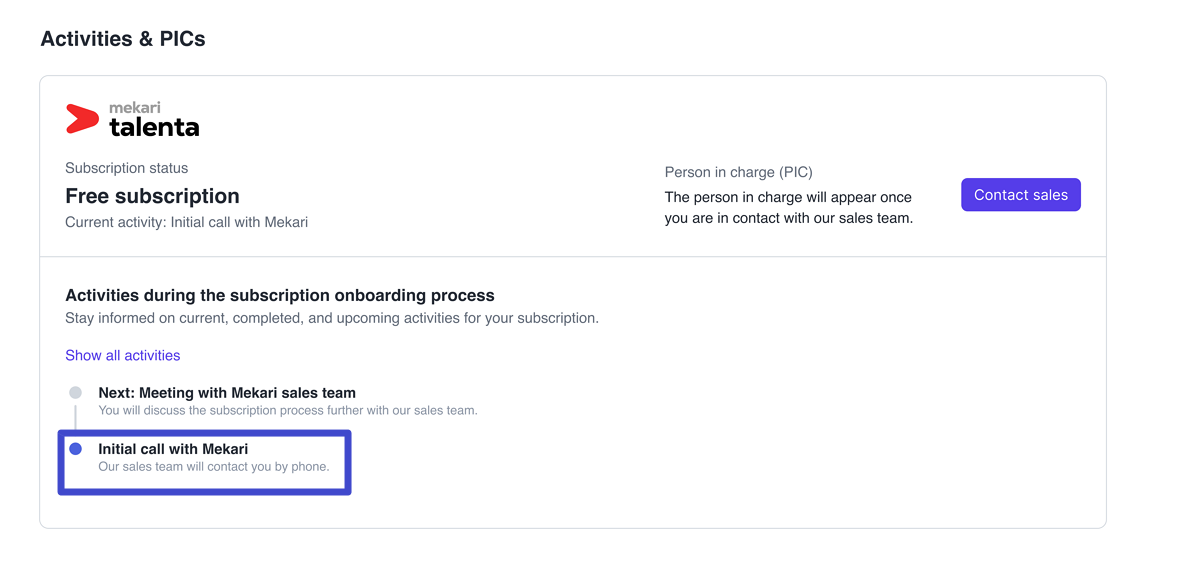
Task: Click 'Next: Meeting with Mekari sales team' heading
Action: (227, 393)
